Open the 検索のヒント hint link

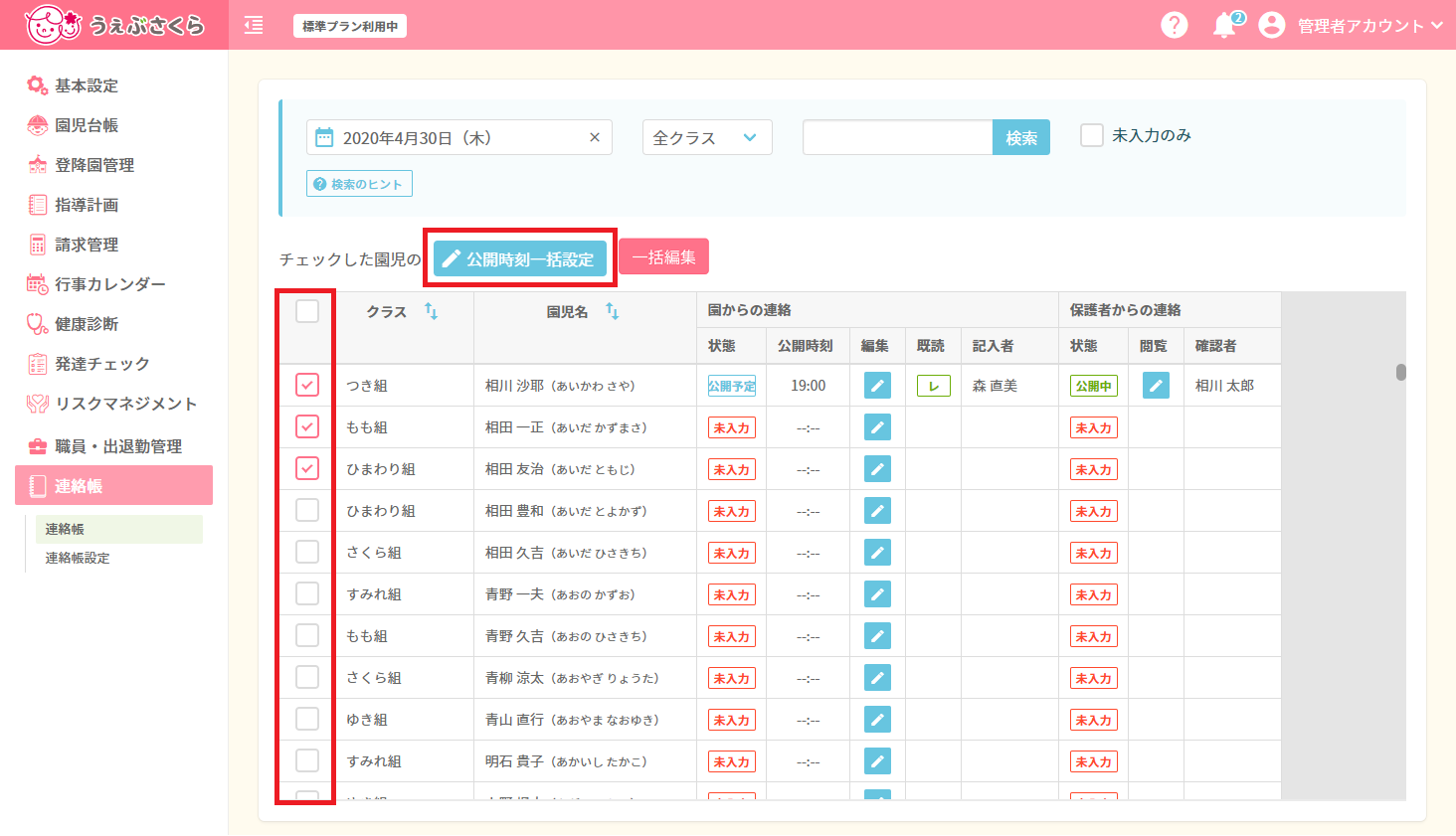click(x=358, y=183)
